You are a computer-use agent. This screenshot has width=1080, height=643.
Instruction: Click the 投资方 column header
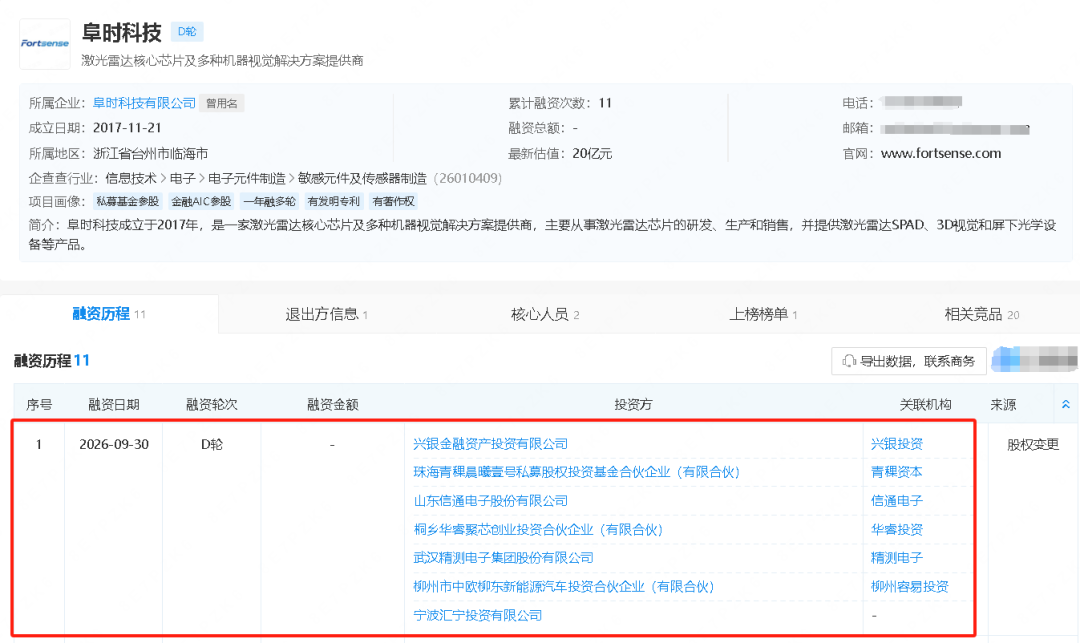[x=633, y=405]
